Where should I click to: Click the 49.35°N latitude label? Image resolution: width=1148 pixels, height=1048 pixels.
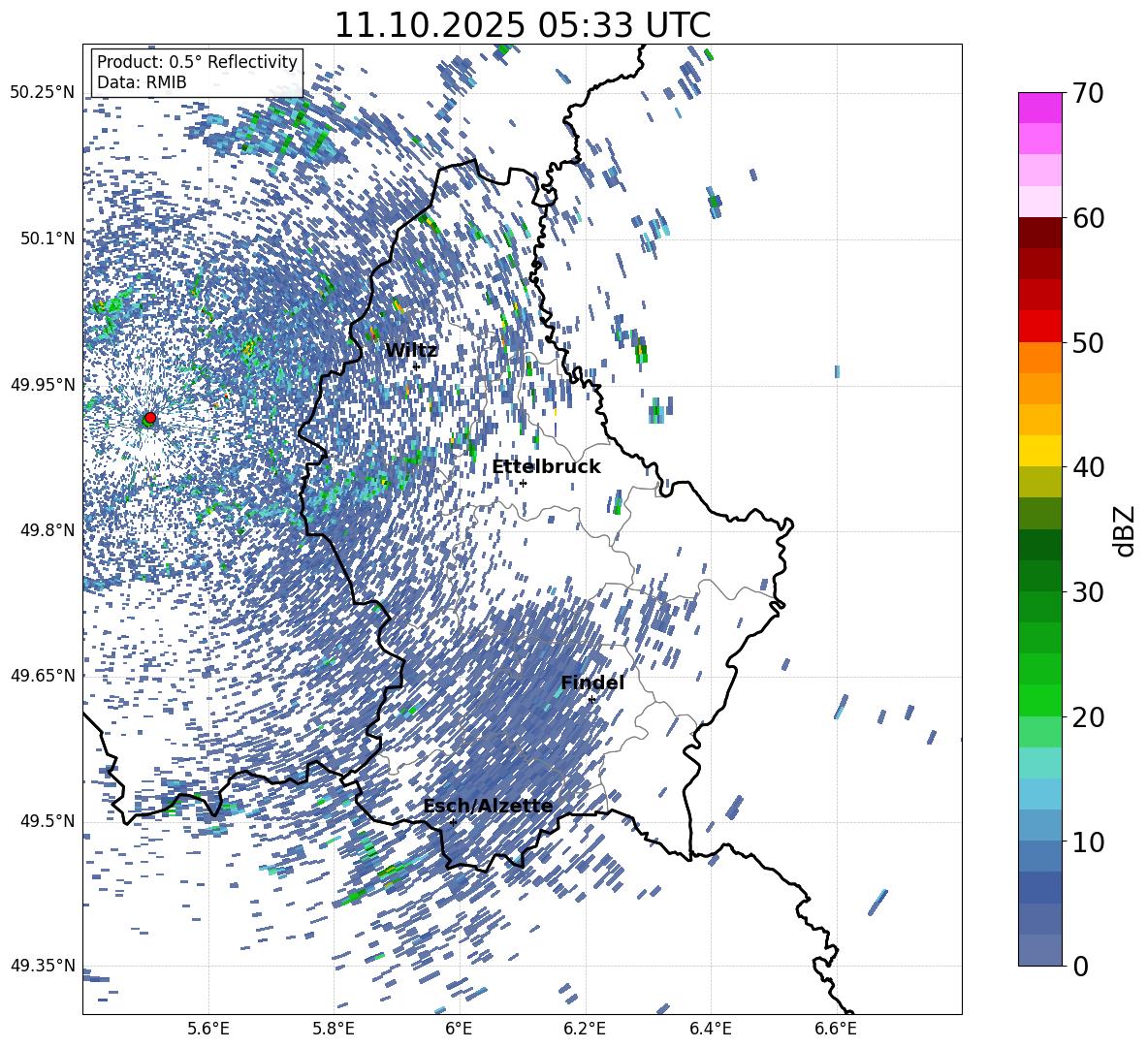44,966
